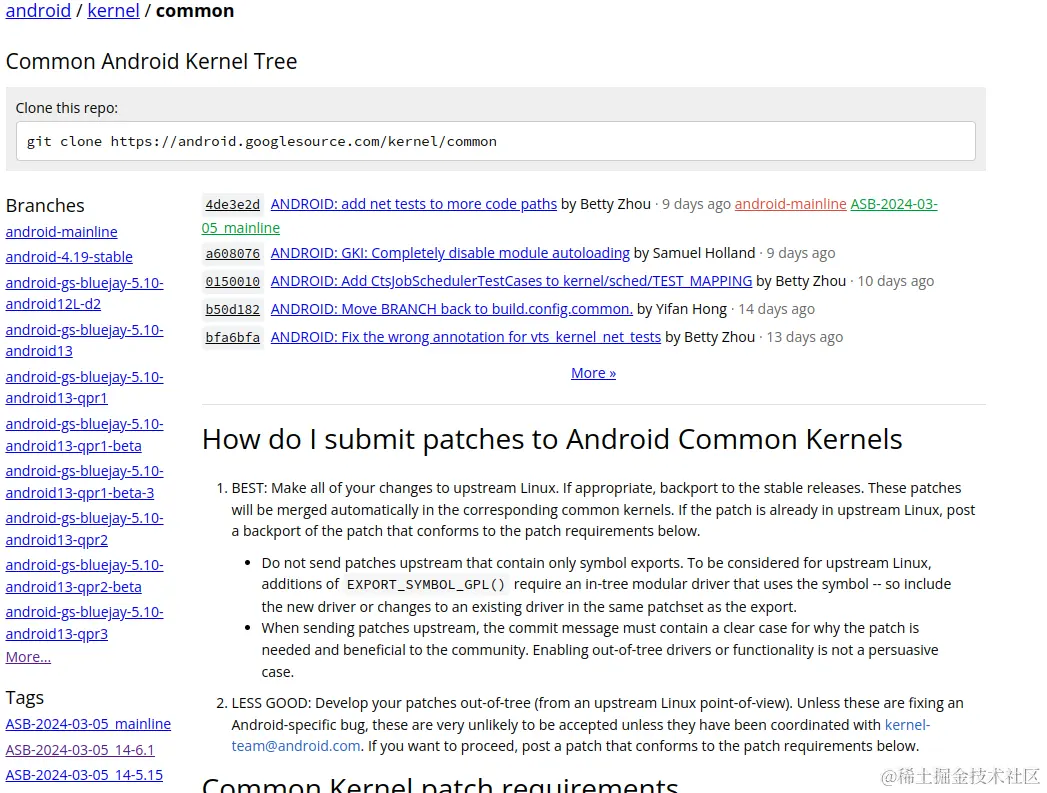The image size is (1047, 793).
Task: Open the red android-mainline label on first commit
Action: point(790,204)
